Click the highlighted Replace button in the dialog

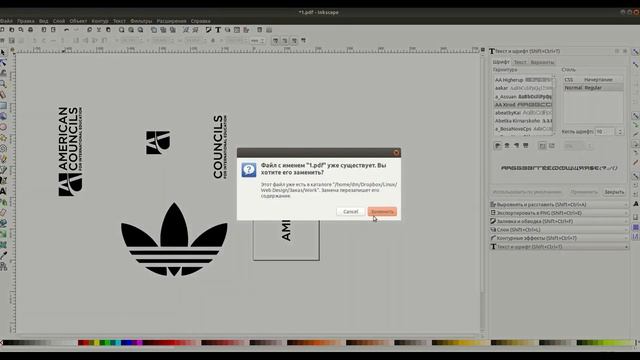pos(382,211)
